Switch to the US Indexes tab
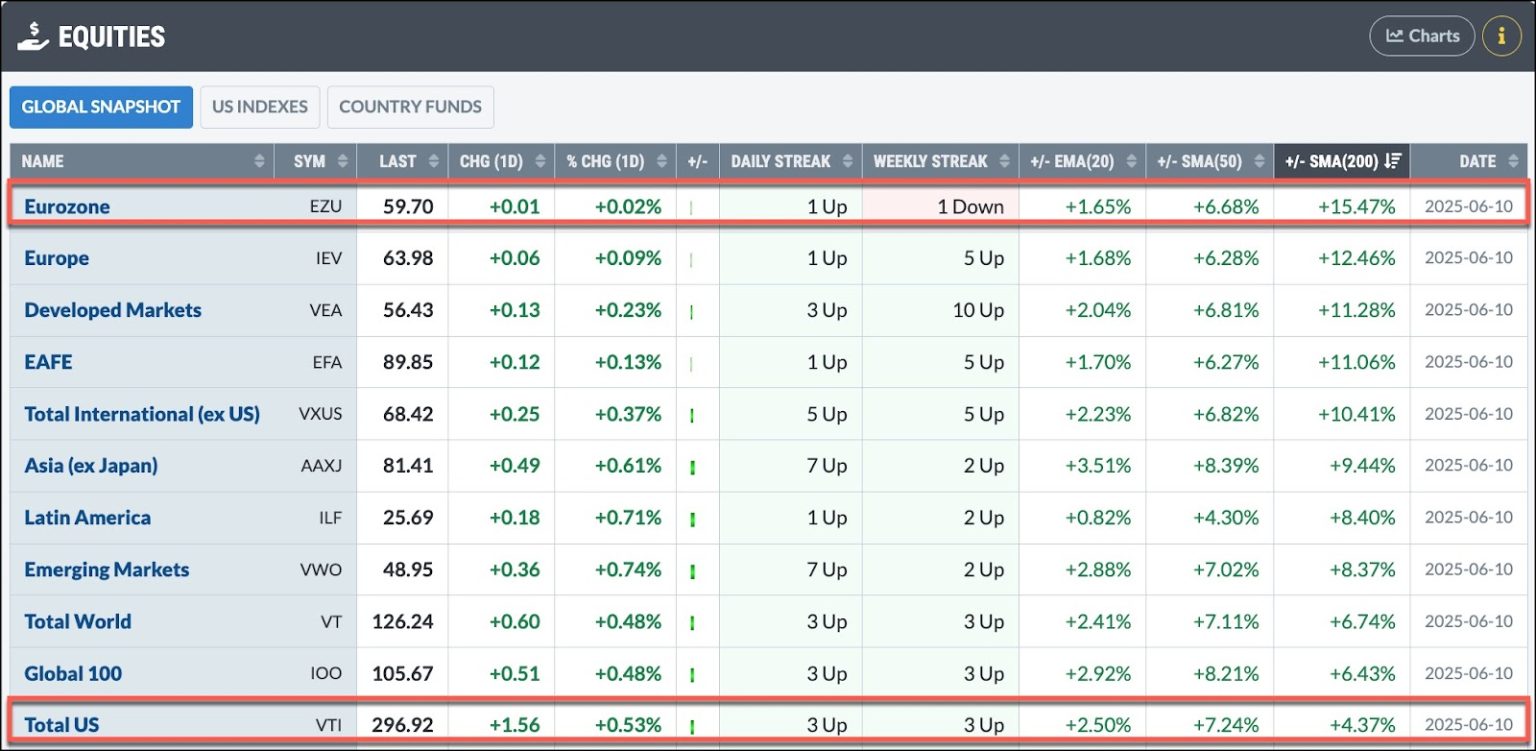 tap(260, 107)
